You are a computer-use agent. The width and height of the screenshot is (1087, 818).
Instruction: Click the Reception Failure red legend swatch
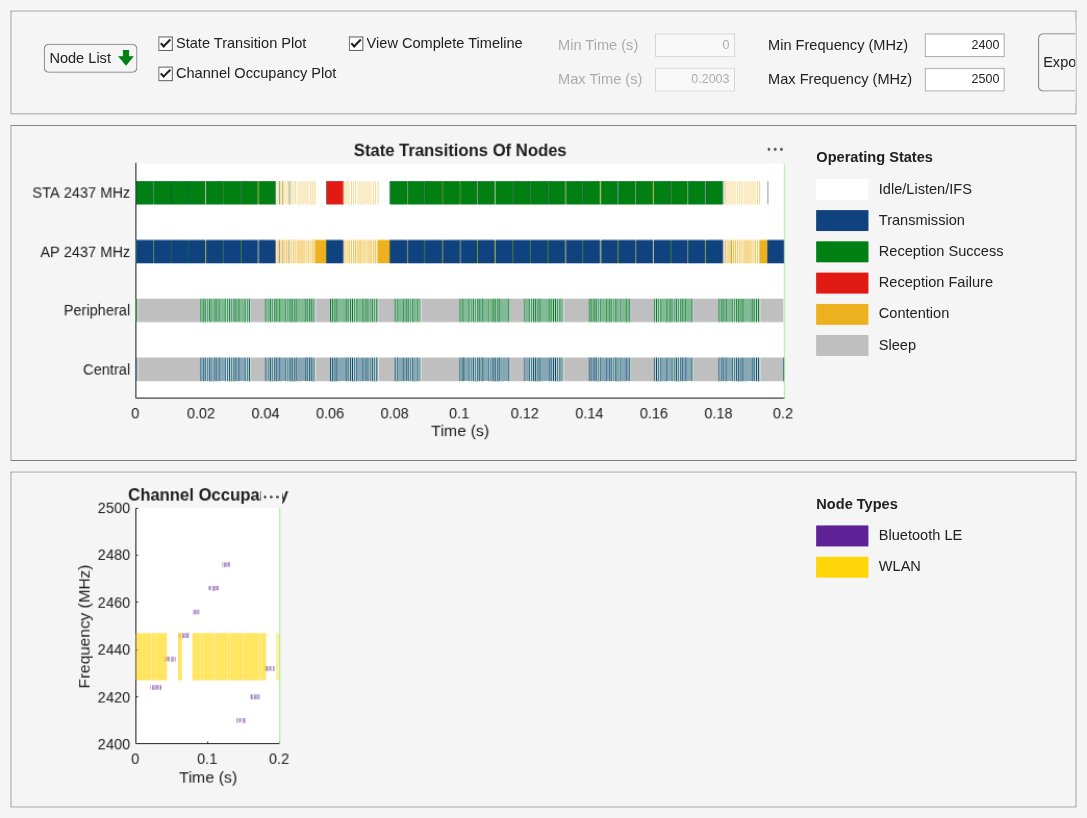(x=842, y=283)
